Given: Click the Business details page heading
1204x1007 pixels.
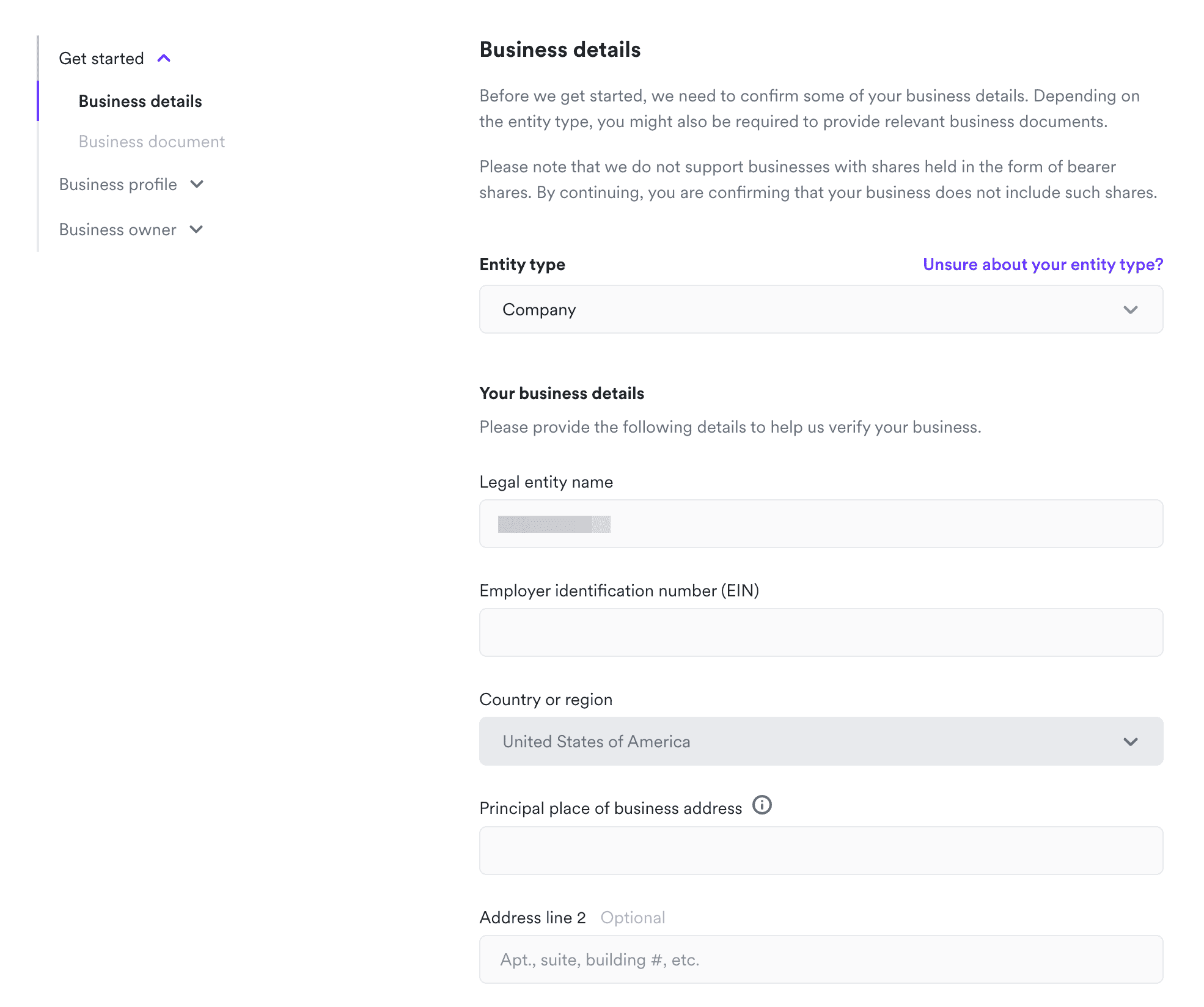Looking at the screenshot, I should (560, 49).
